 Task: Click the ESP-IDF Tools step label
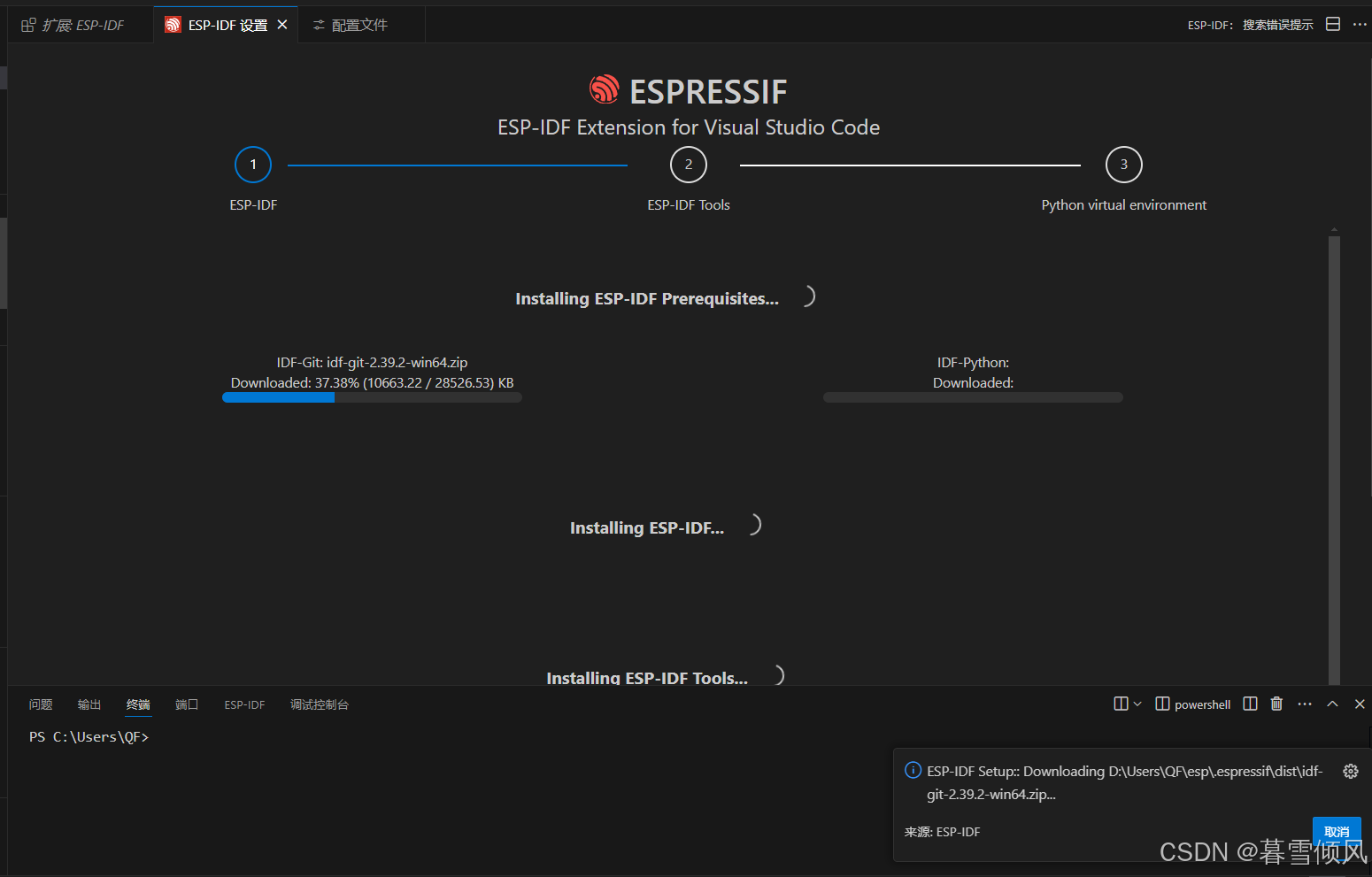point(689,204)
